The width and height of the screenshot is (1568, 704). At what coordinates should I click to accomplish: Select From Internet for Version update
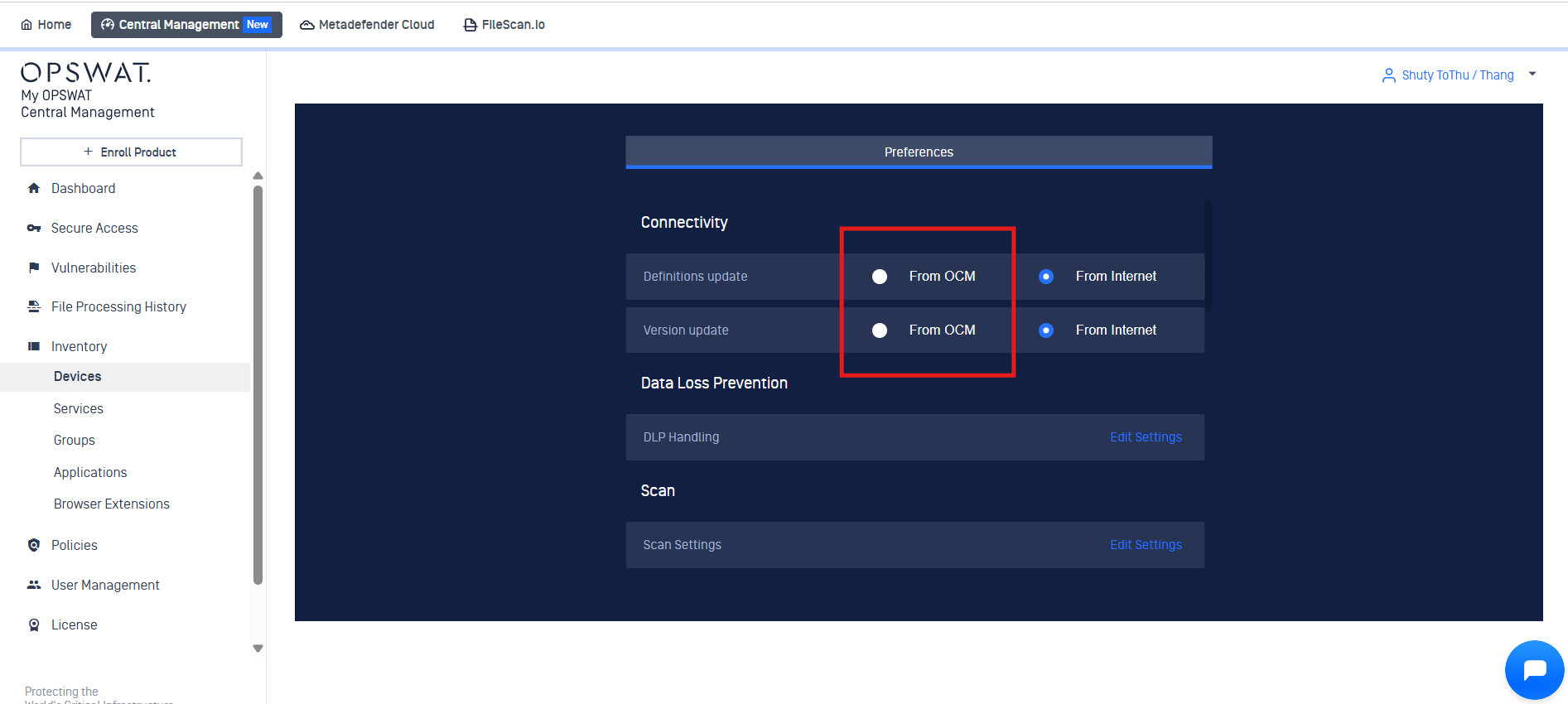pos(1046,330)
